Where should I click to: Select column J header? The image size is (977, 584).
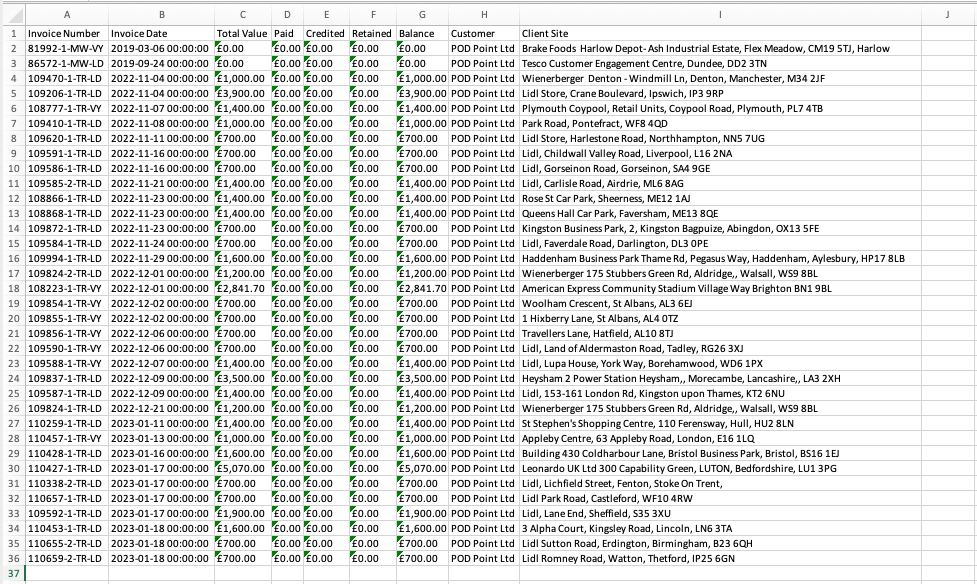pyautogui.click(x=946, y=14)
